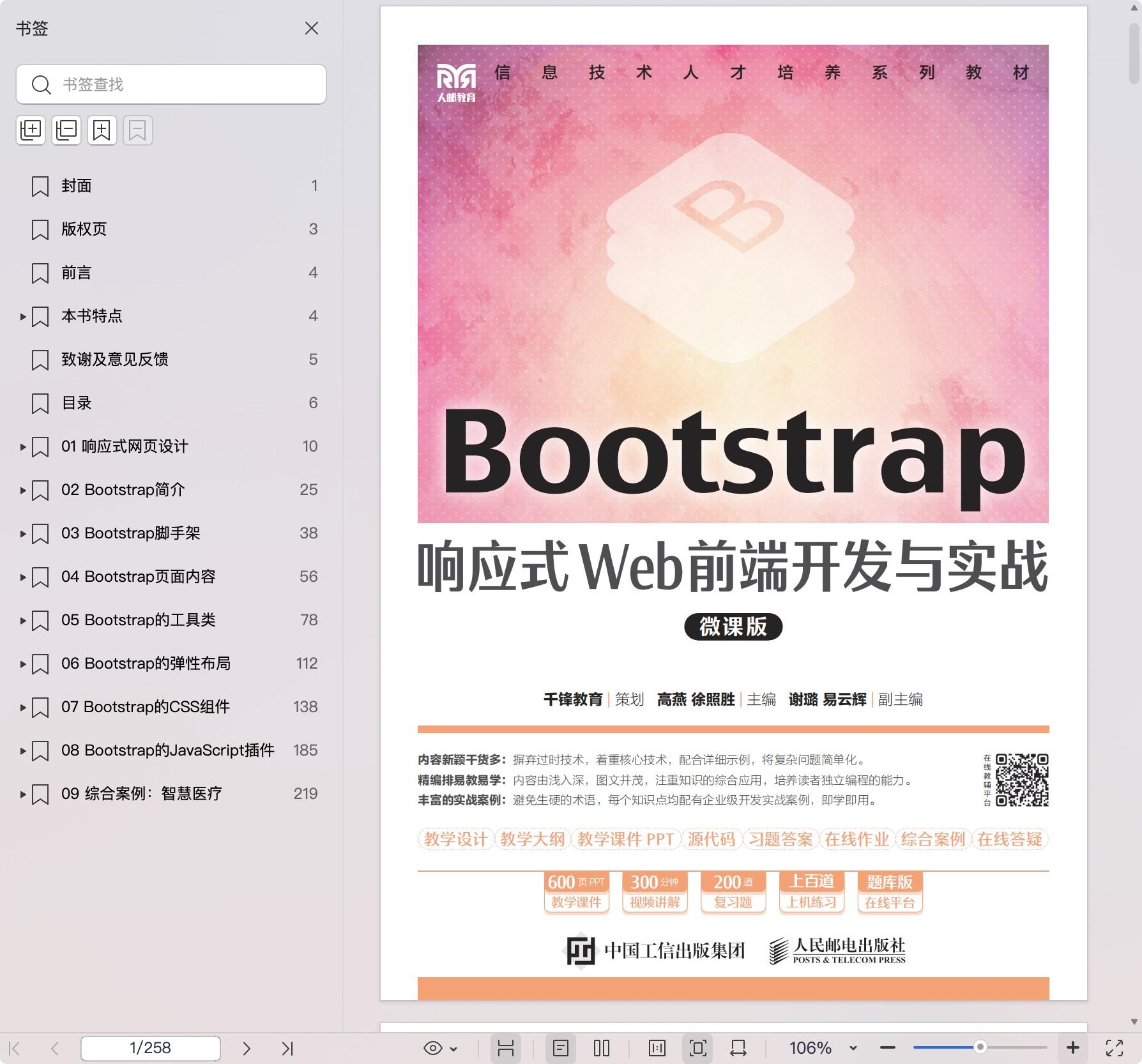Open the eye mode dropdown arrow
The width and height of the screenshot is (1142, 1064).
(453, 1049)
